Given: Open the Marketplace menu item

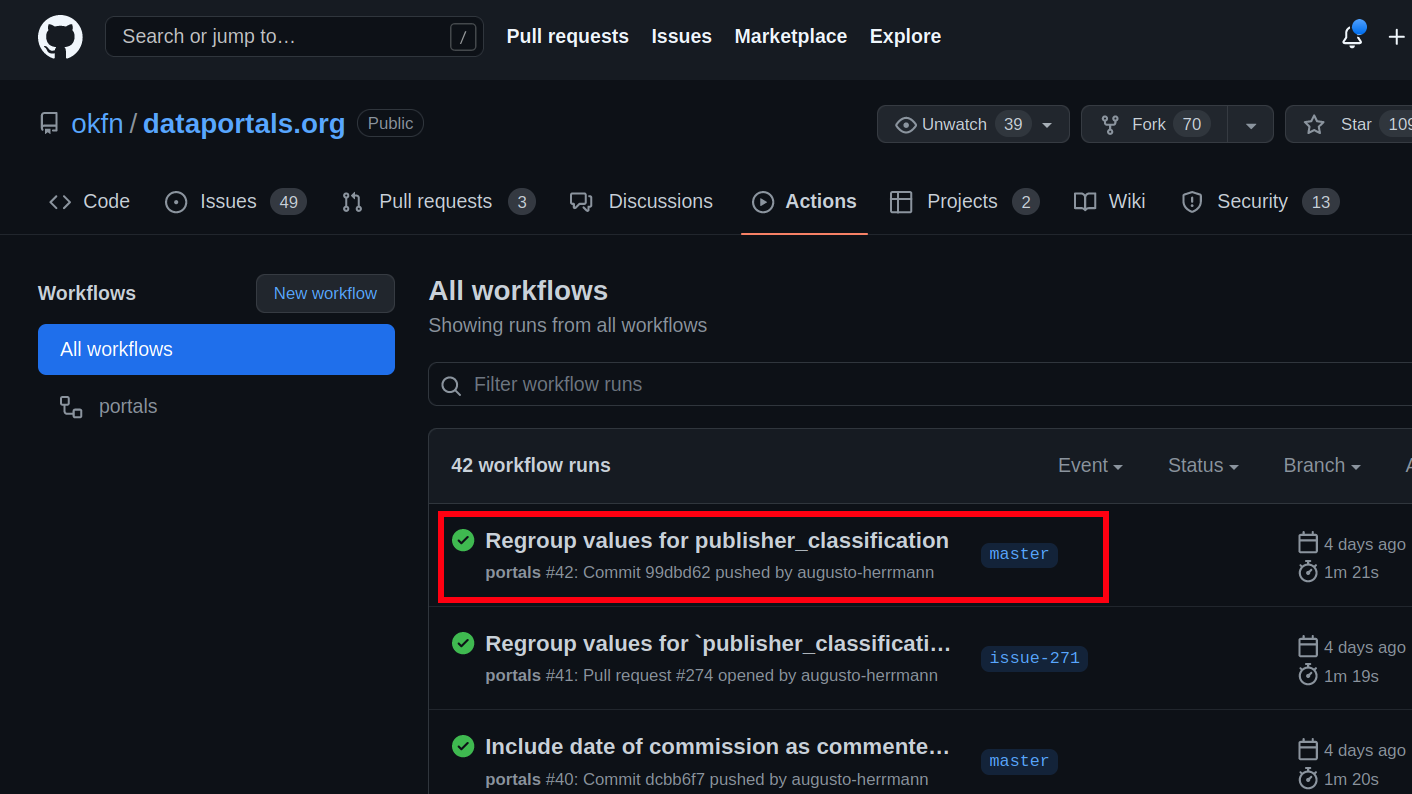Looking at the screenshot, I should [791, 36].
